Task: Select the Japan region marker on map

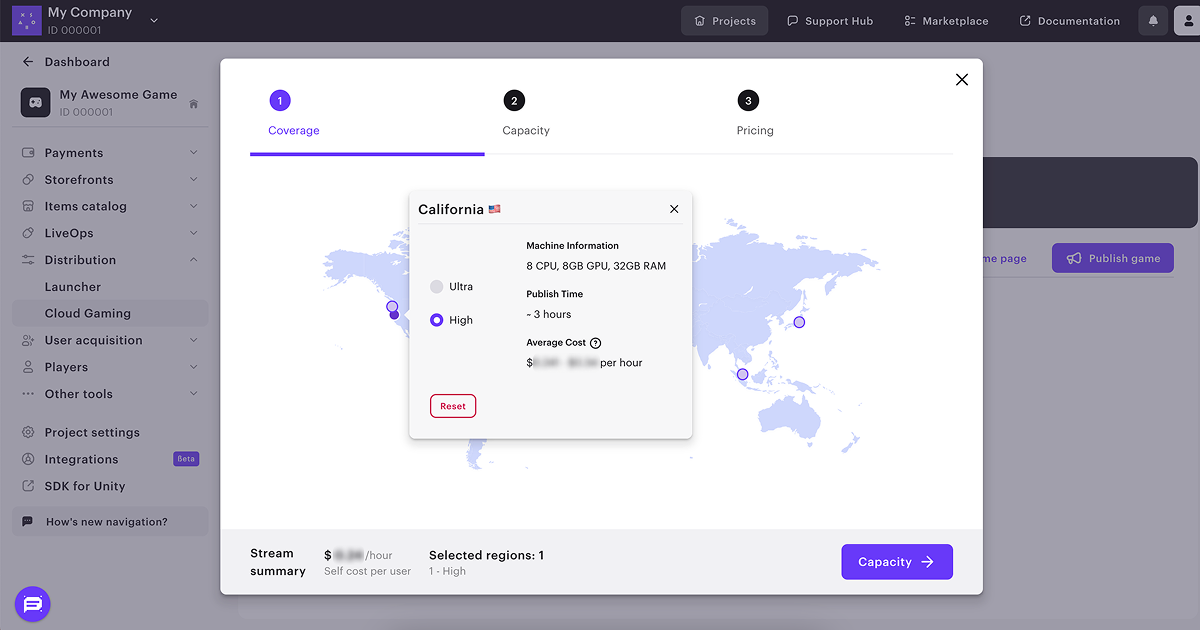Action: pos(799,322)
